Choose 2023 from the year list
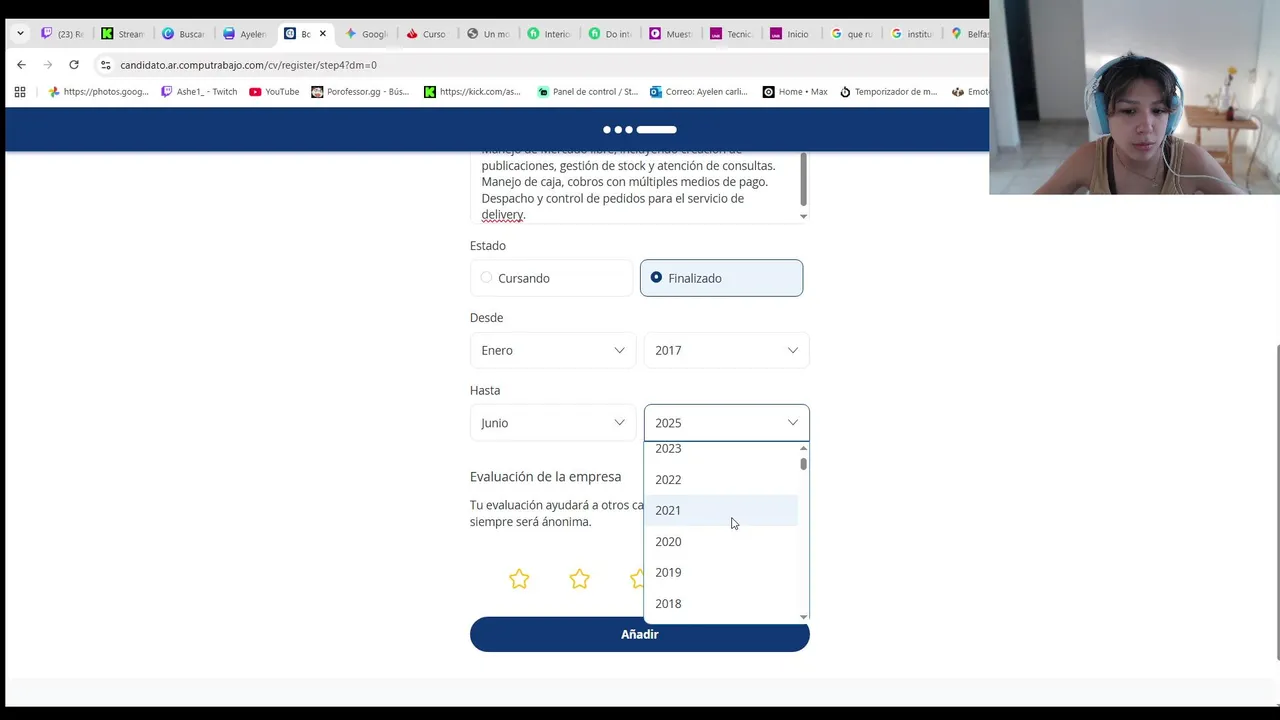Viewport: 1280px width, 720px height. 721,450
